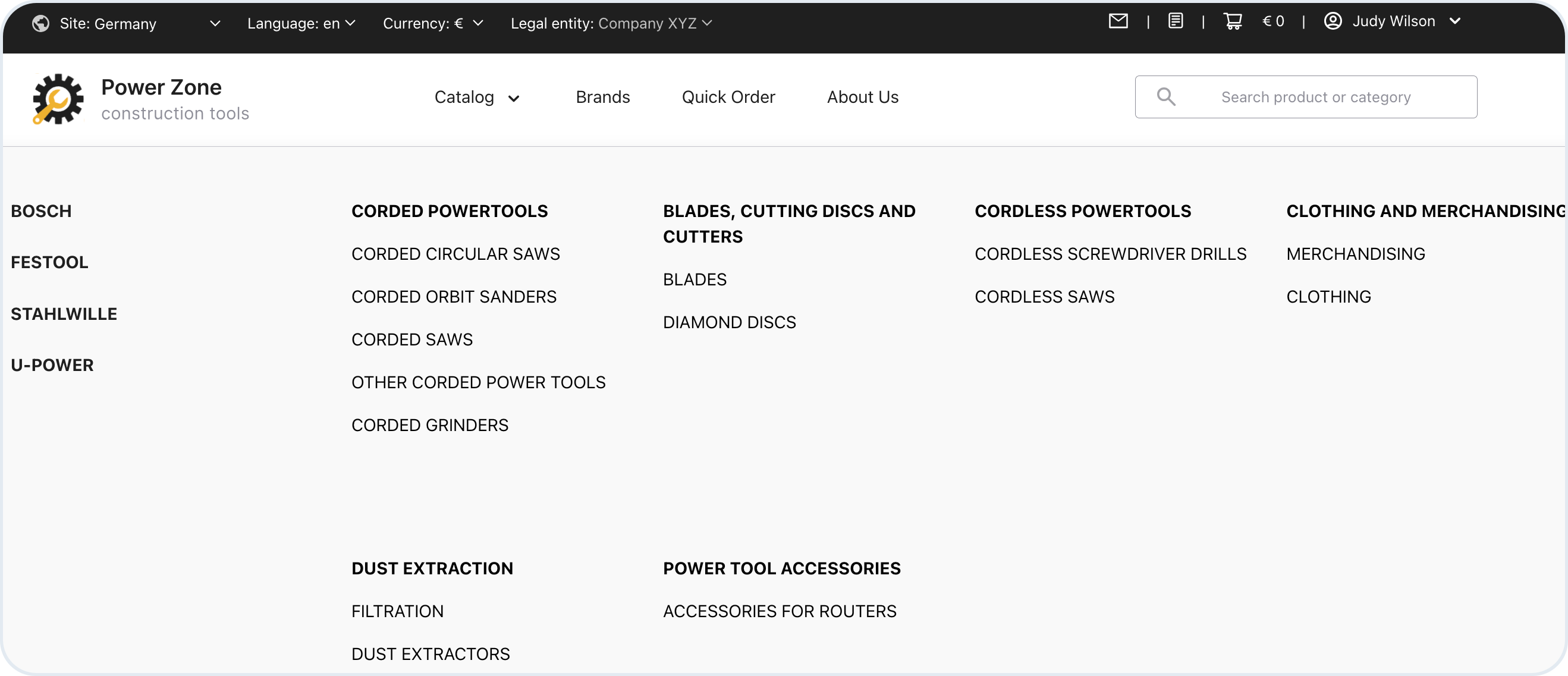Open the Currency selector dropdown
Viewport: 1568px width, 676px height.
tap(433, 23)
